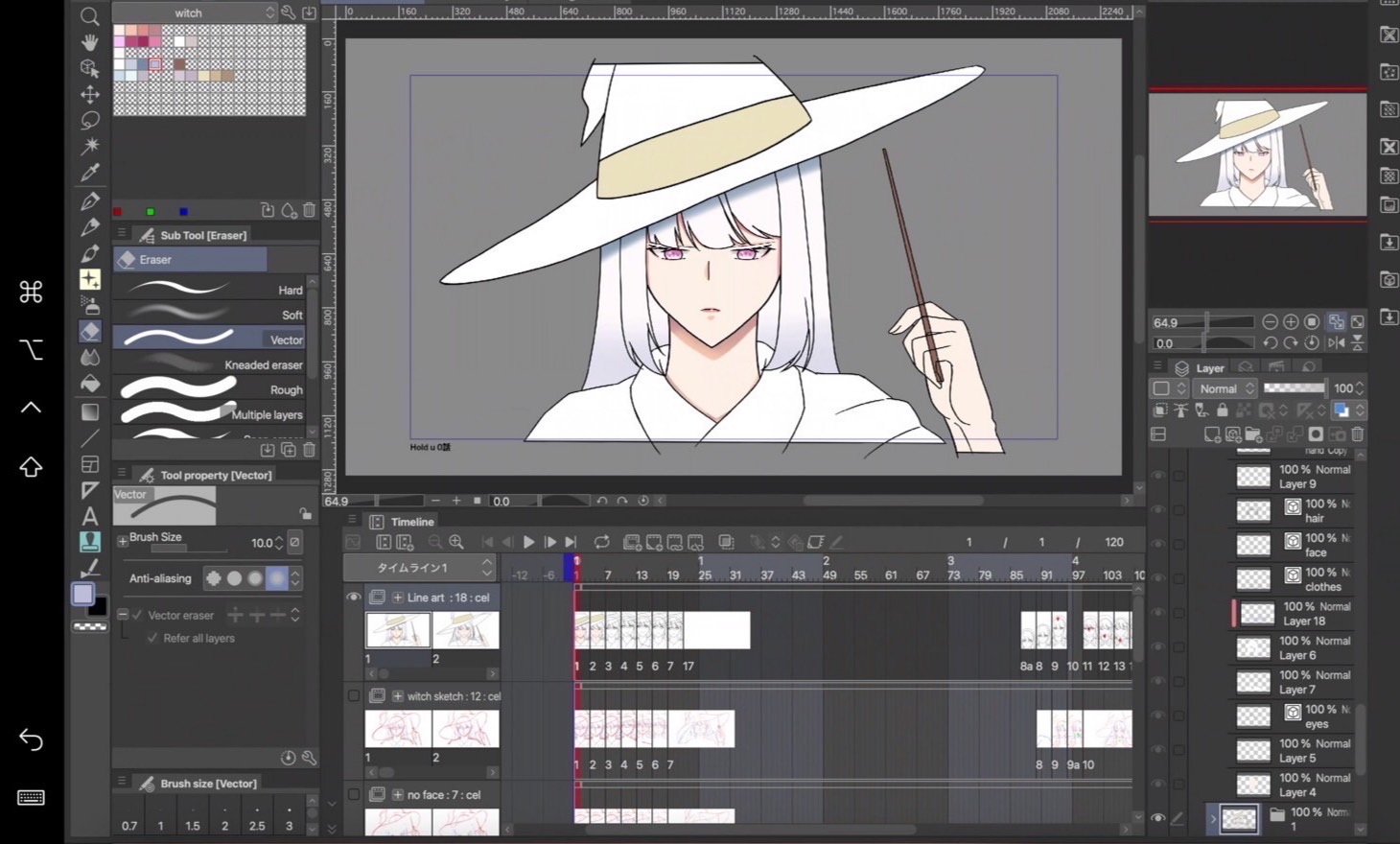Select the Gradient tool
The image size is (1400, 844).
tap(90, 411)
